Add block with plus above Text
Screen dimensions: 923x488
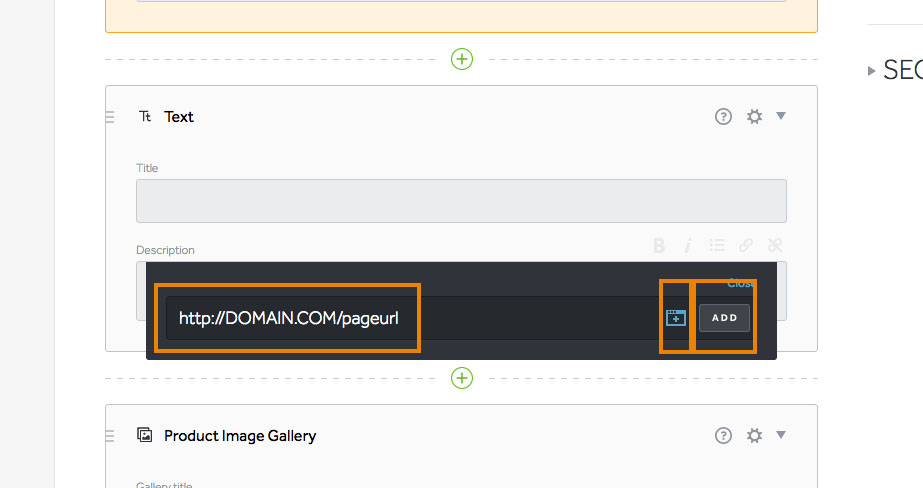point(462,59)
